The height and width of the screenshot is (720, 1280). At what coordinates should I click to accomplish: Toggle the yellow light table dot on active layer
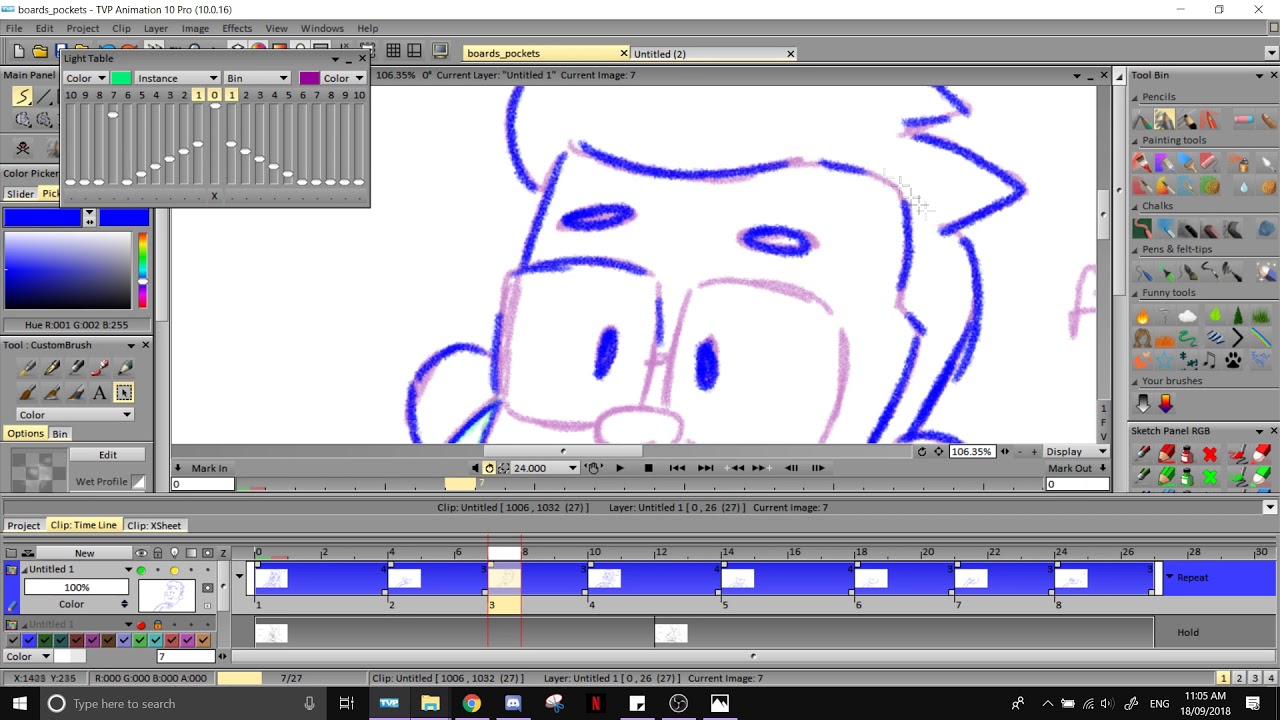click(x=174, y=570)
